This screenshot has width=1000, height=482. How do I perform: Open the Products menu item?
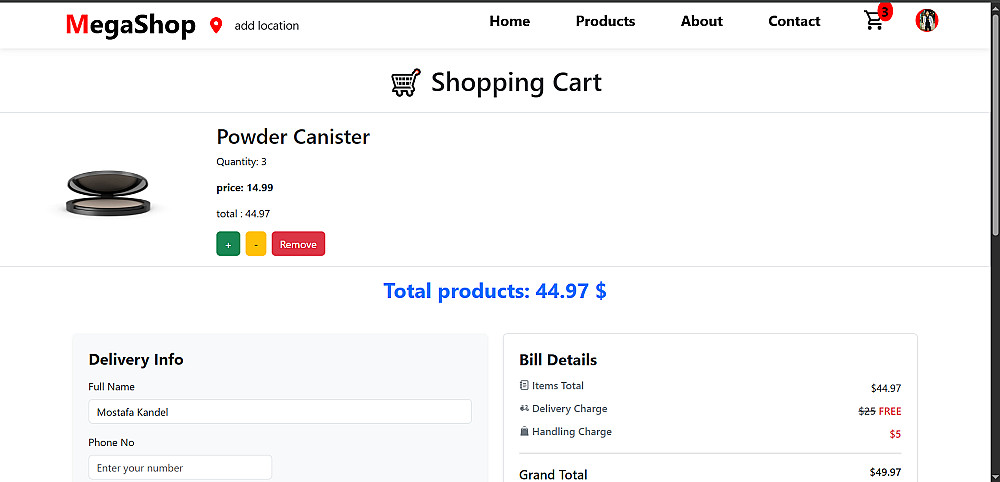point(605,21)
